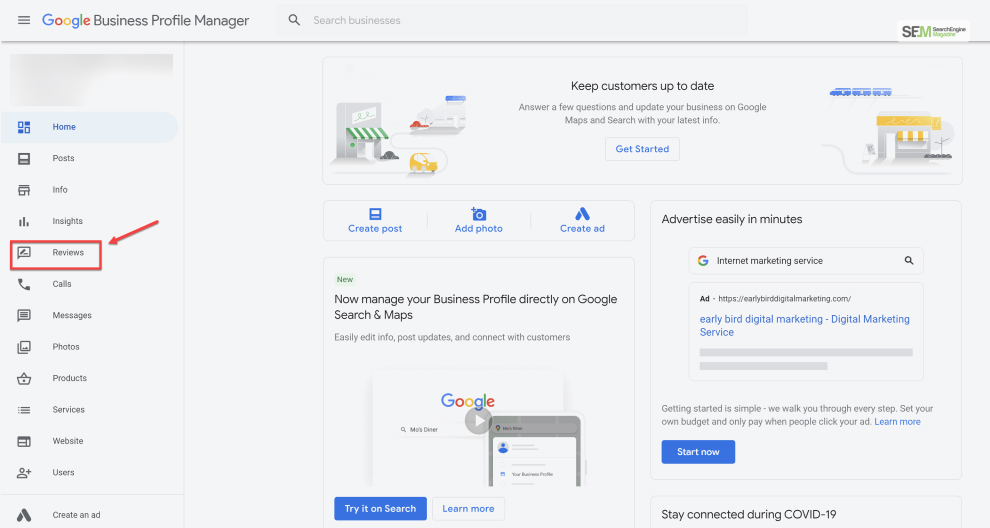Click the Create post icon
990x528 pixels.
[x=375, y=214]
